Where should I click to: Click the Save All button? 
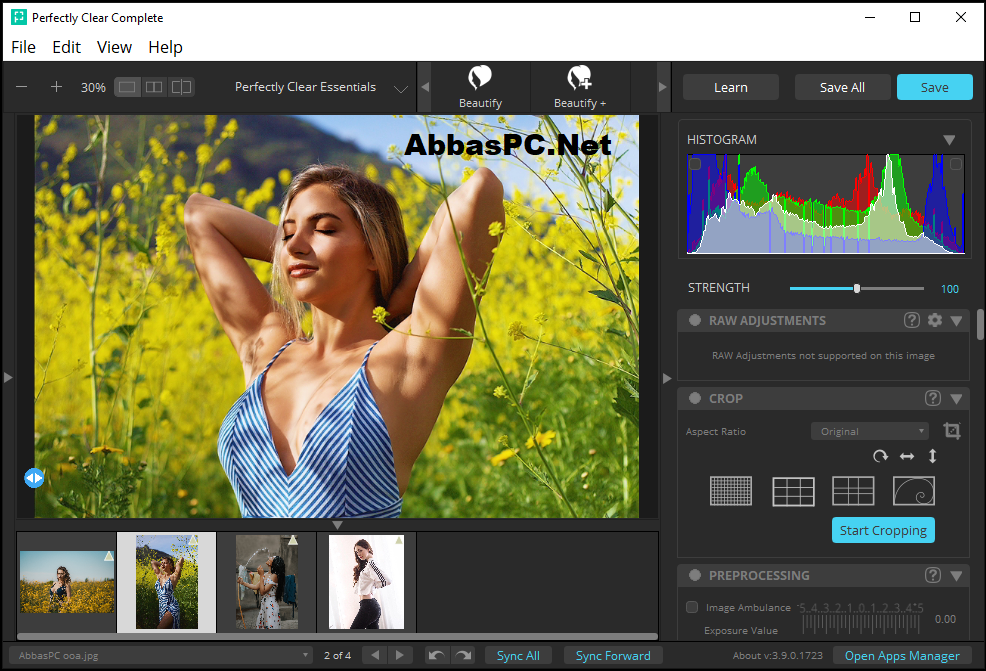842,87
